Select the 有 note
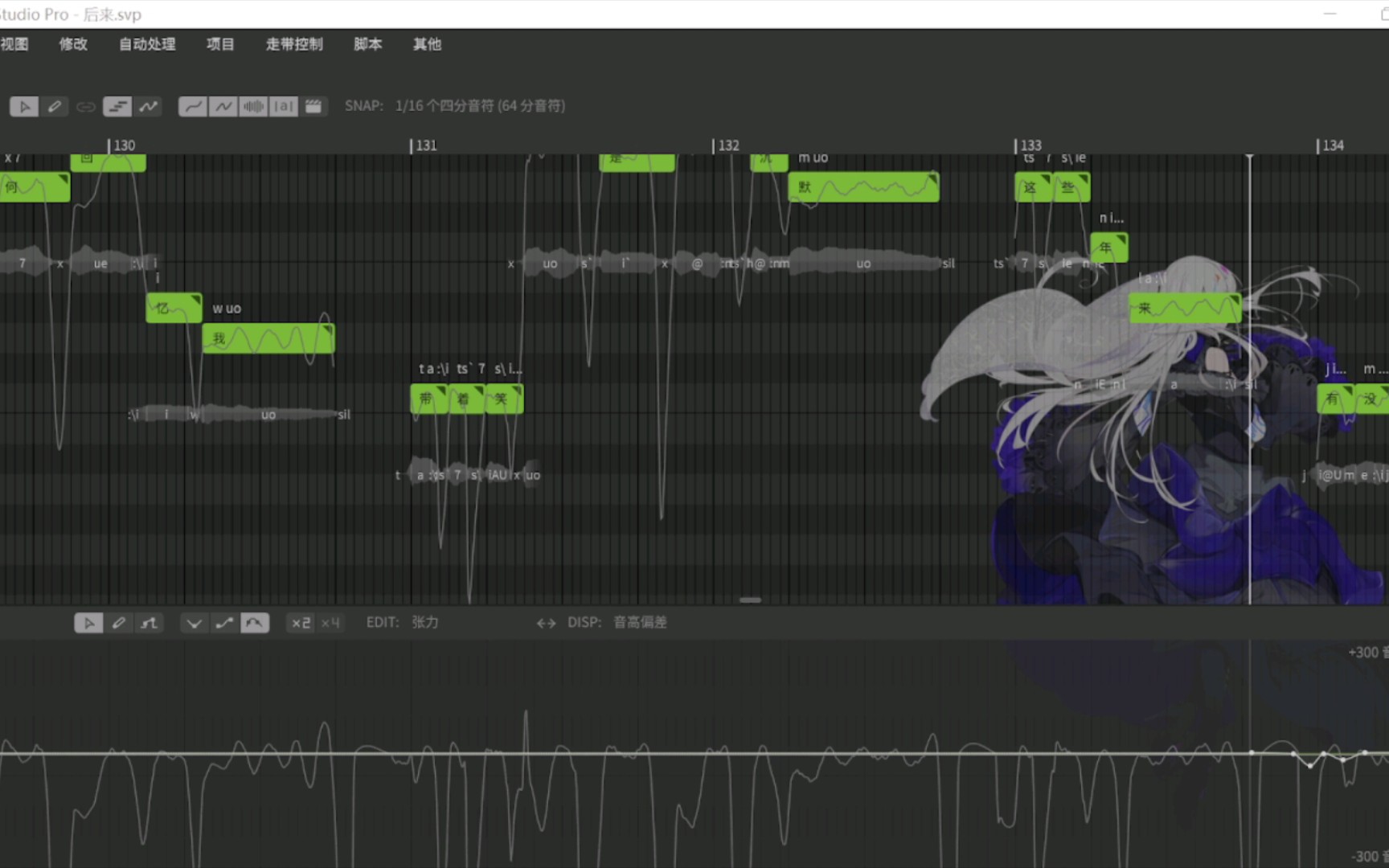The image size is (1389, 868). tap(1336, 399)
